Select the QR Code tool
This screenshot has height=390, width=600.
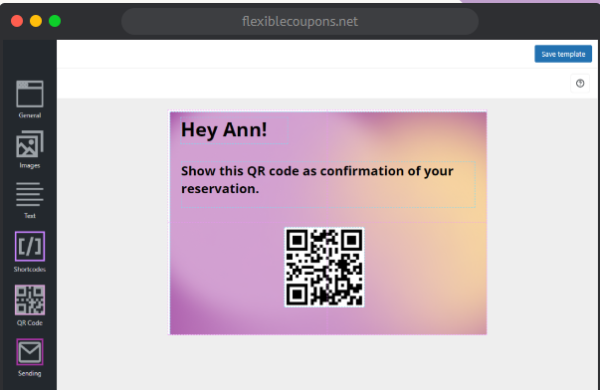coord(29,305)
